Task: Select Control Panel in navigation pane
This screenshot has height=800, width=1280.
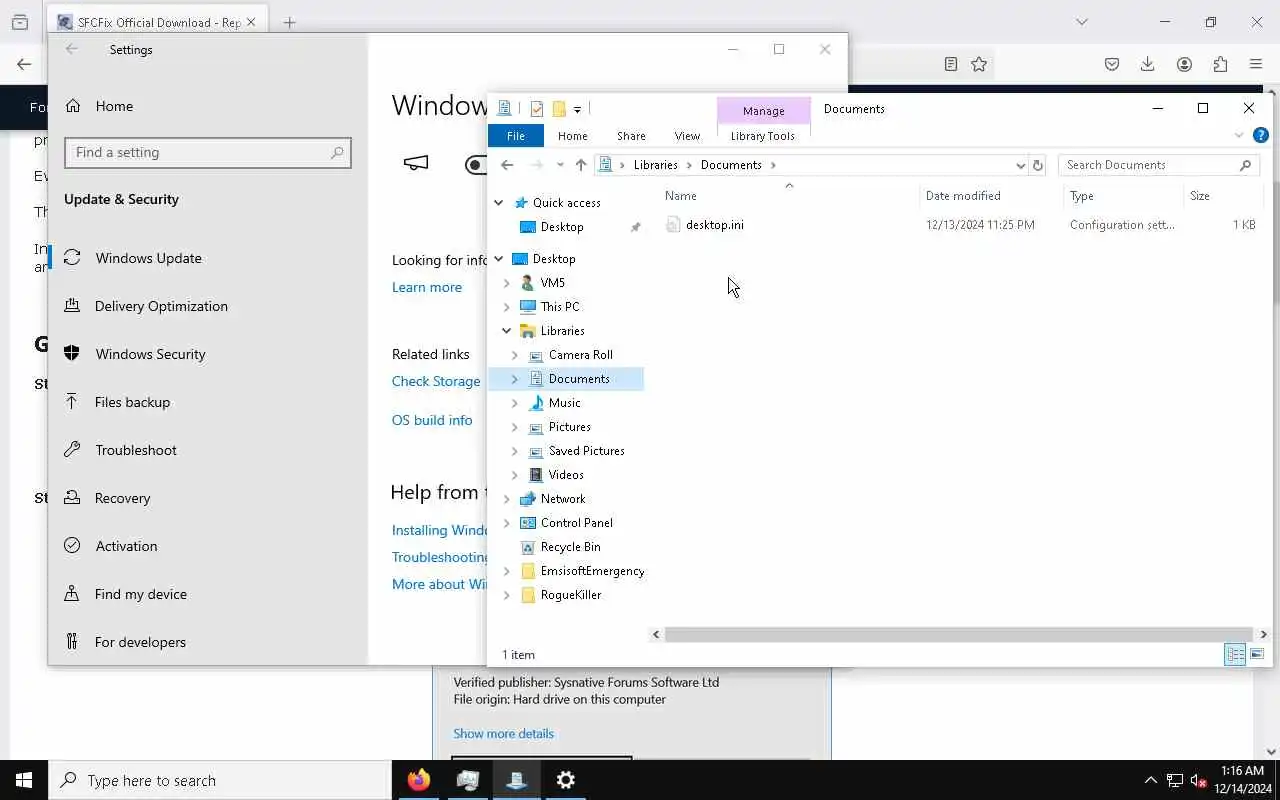Action: pos(576,523)
